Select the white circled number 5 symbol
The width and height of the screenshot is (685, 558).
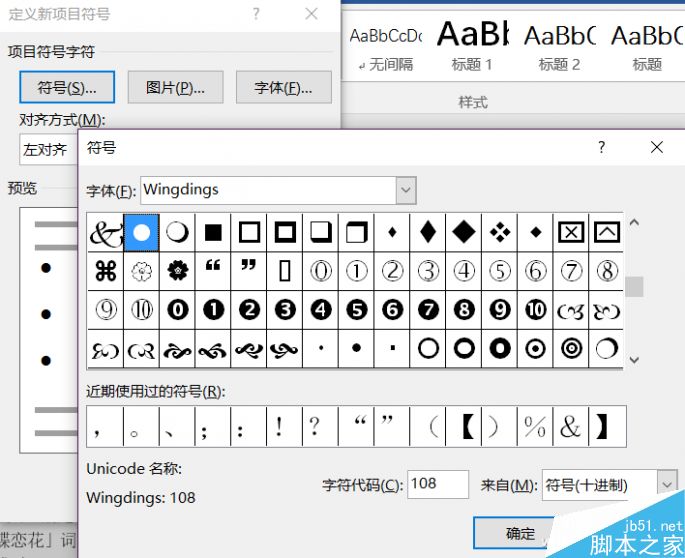click(499, 270)
